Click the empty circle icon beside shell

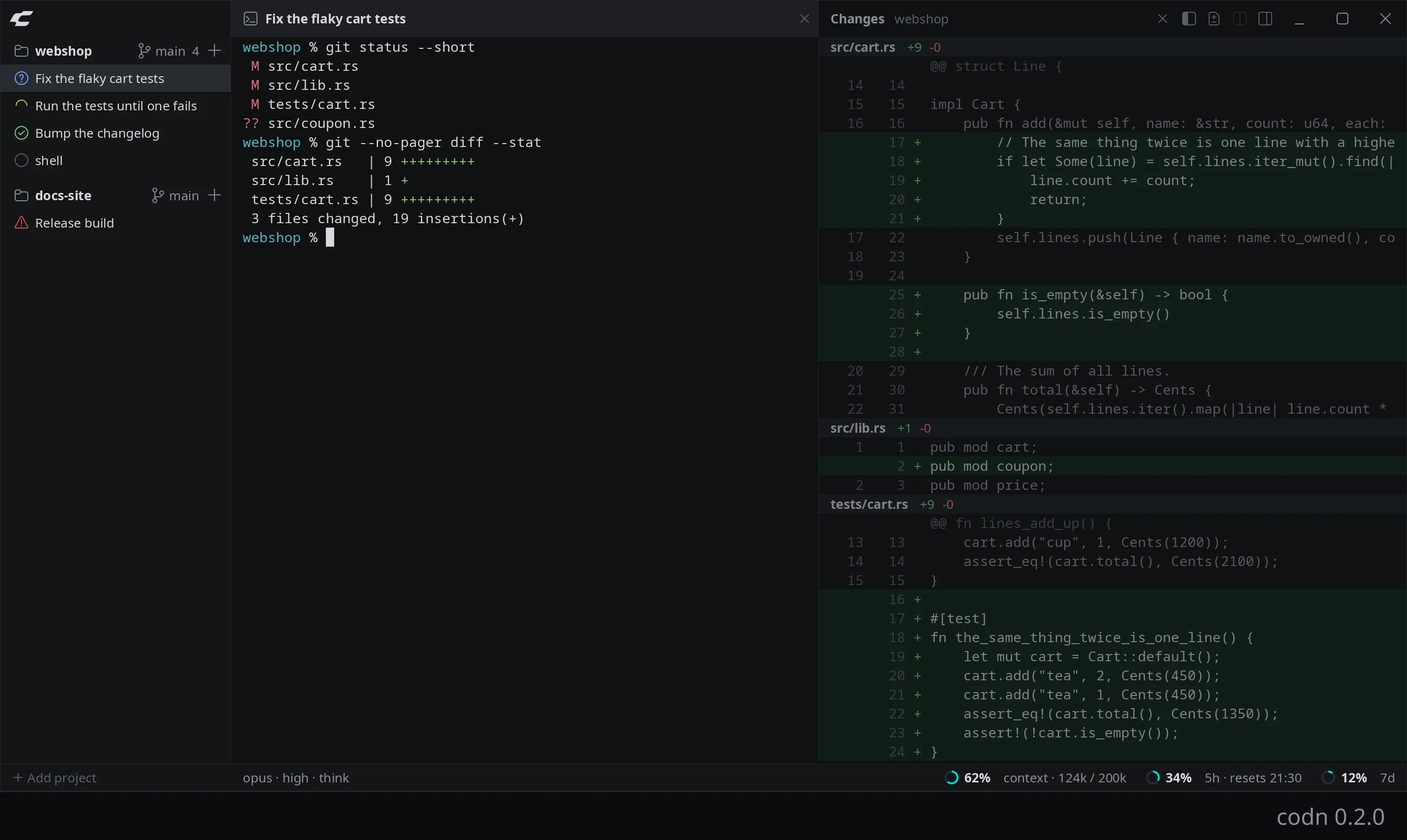[x=21, y=161]
